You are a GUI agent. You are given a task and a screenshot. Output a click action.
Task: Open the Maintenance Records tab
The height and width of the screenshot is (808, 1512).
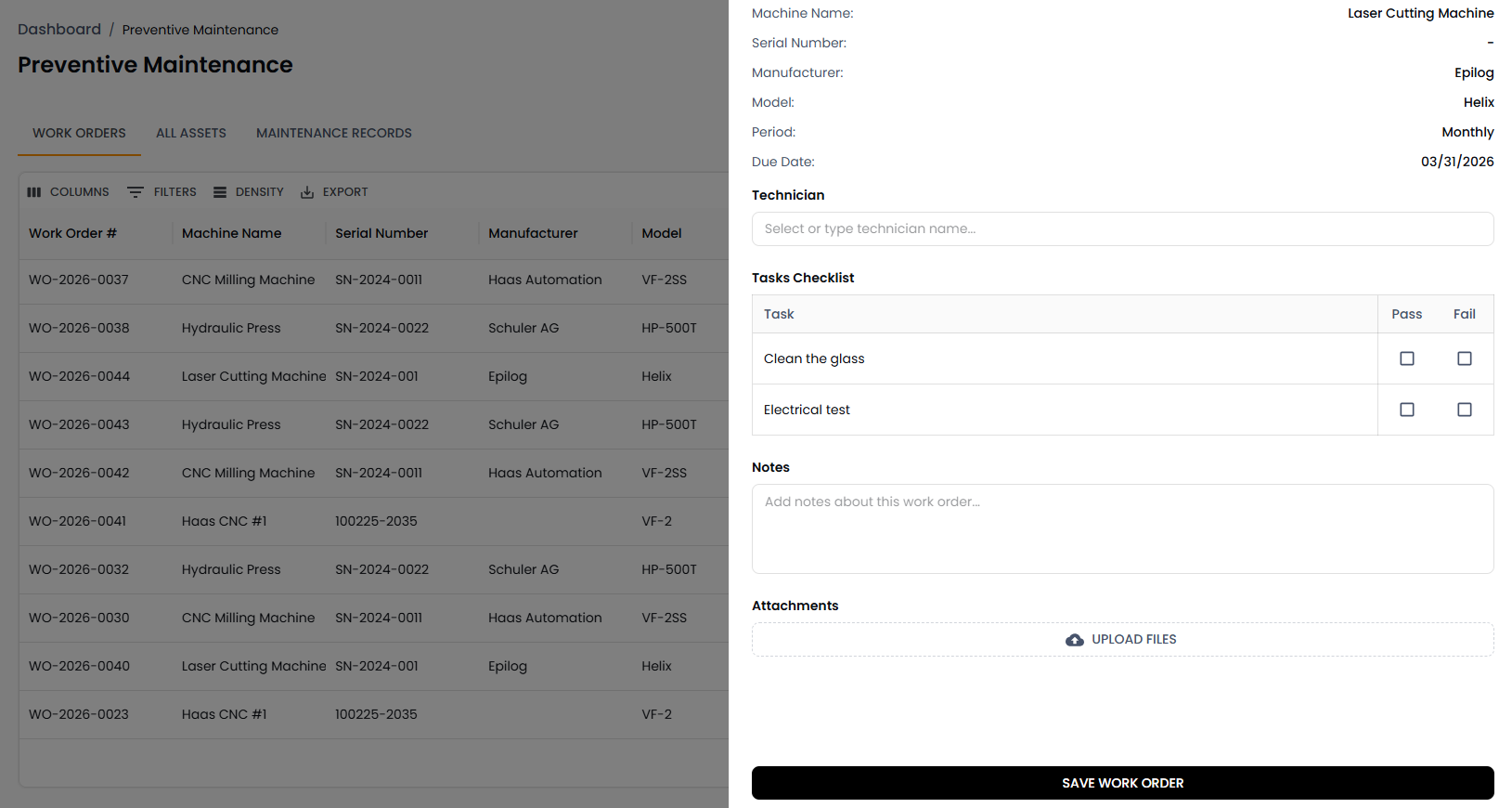pyautogui.click(x=334, y=133)
